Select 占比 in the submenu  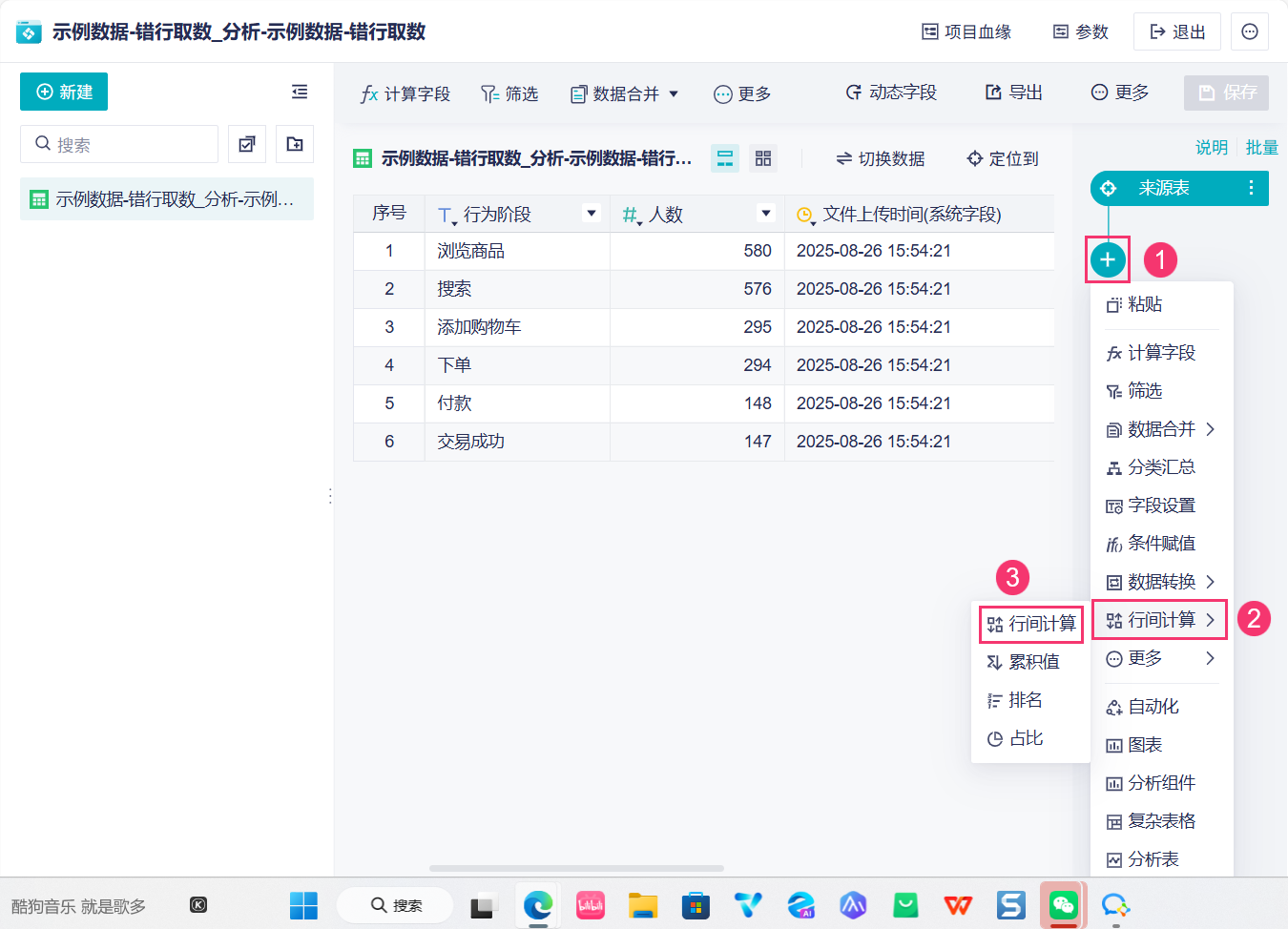coord(1031,738)
